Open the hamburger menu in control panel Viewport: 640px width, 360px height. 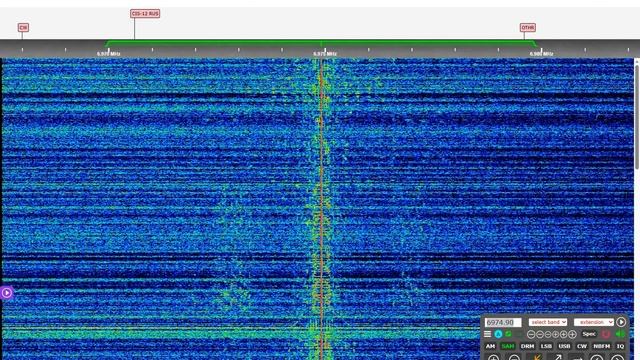click(487, 334)
